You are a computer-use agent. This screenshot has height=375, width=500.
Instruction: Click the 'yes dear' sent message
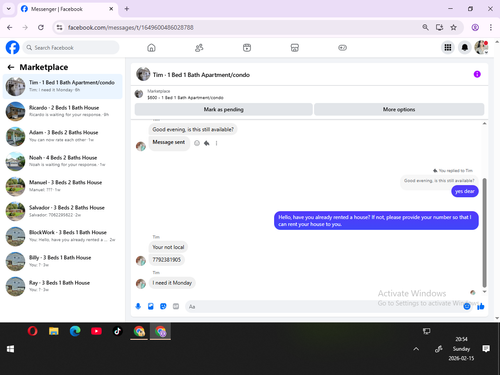[465, 191]
